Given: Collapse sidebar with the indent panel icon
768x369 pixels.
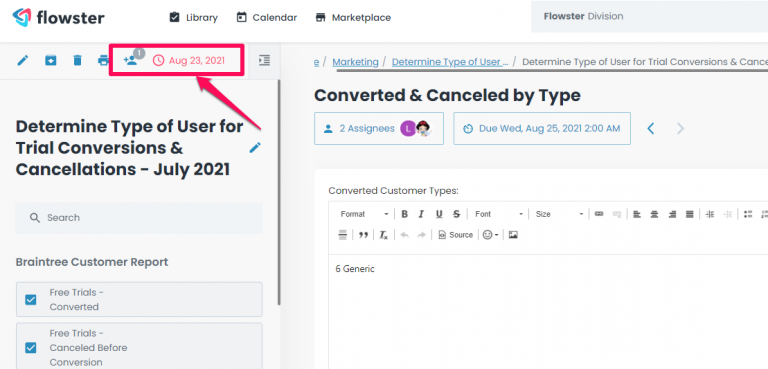Looking at the screenshot, I should click(x=264, y=60).
